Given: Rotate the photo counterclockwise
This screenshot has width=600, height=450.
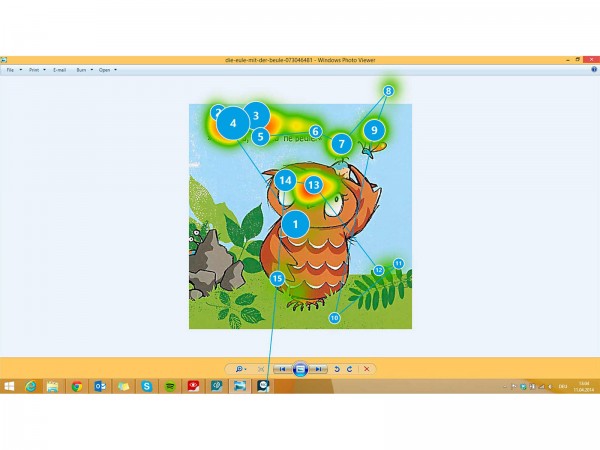Looking at the screenshot, I should tap(337, 369).
